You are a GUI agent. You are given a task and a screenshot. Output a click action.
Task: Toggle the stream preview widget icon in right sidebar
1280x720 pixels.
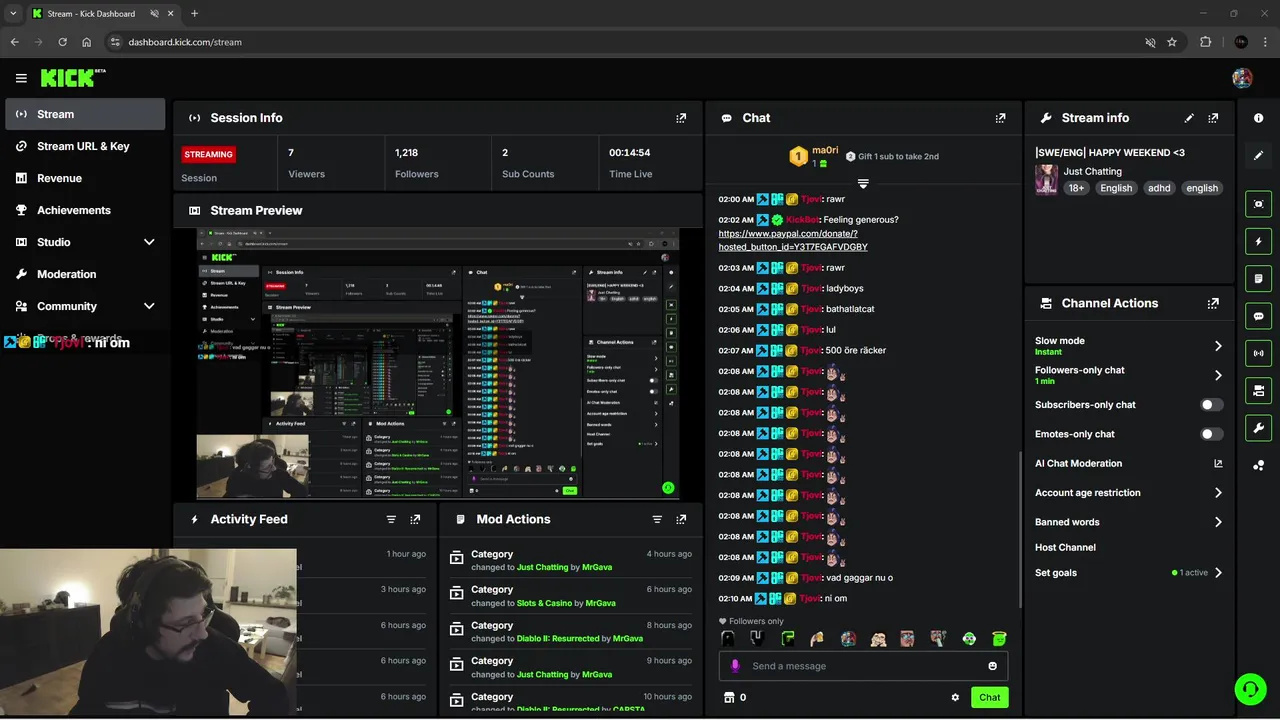1258,204
